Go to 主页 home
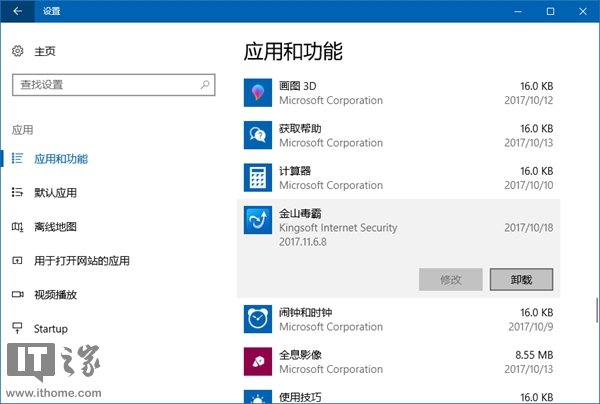Screen dimensions: 600x404 coord(45,51)
